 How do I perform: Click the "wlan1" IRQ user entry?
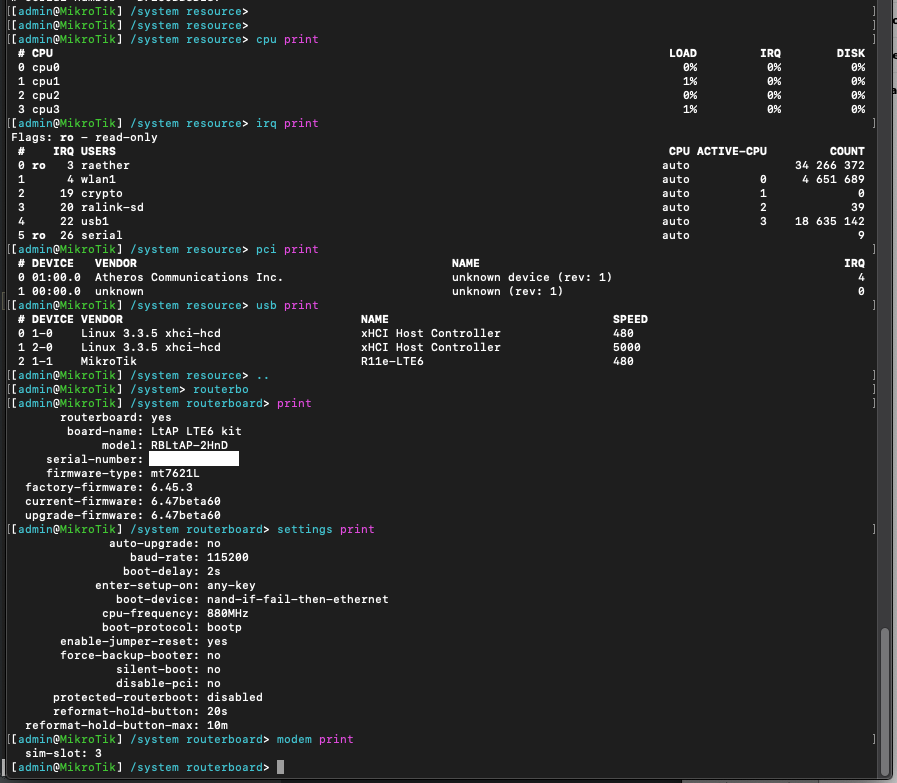click(98, 180)
